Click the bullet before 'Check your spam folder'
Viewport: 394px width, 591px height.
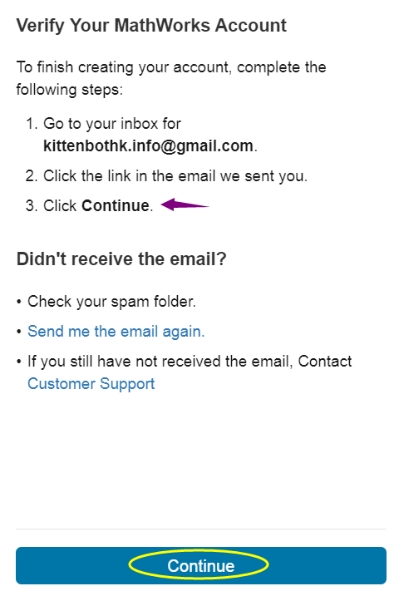pos(19,302)
